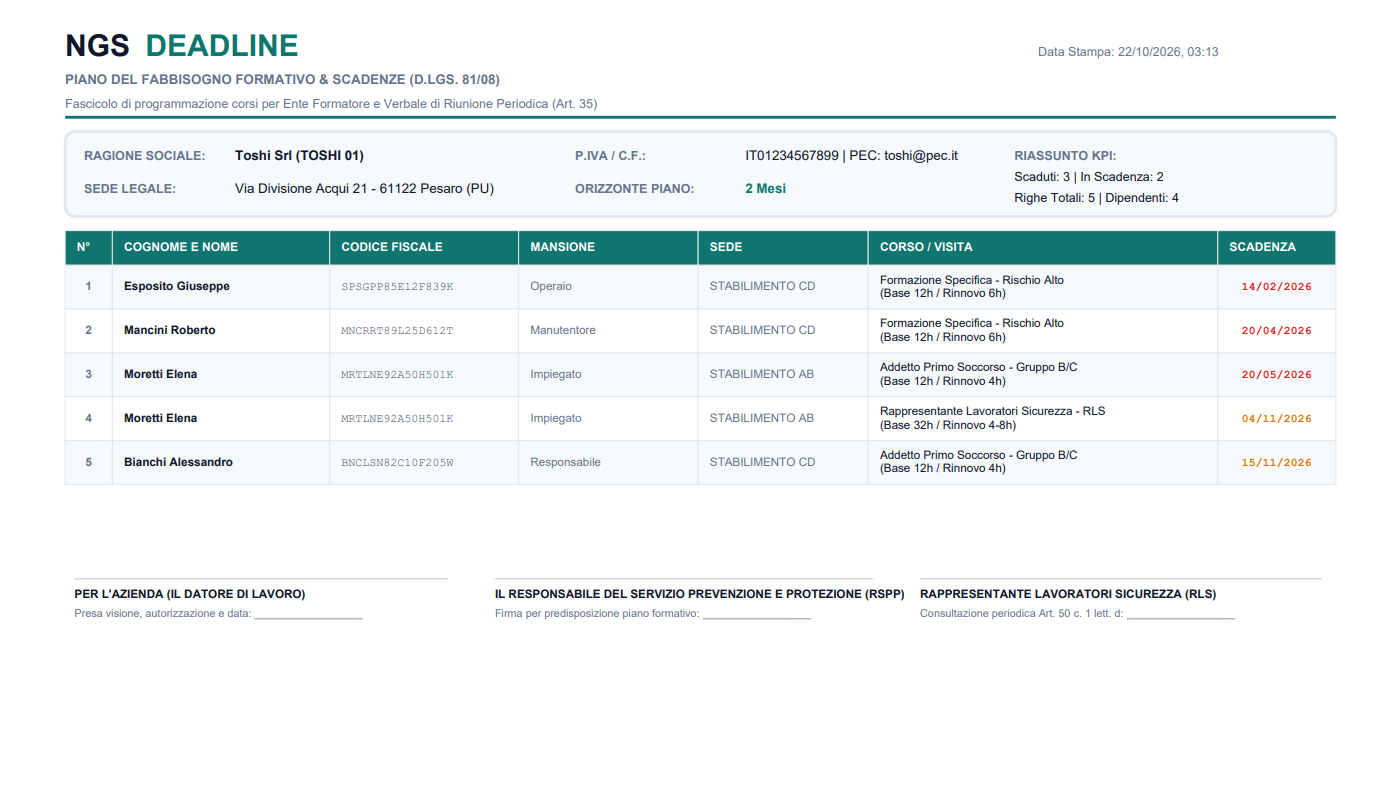The height and width of the screenshot is (808, 1400).
Task: Click the "Scaduti: 3 | In Scadenza: 2" KPI line
Action: click(1089, 177)
